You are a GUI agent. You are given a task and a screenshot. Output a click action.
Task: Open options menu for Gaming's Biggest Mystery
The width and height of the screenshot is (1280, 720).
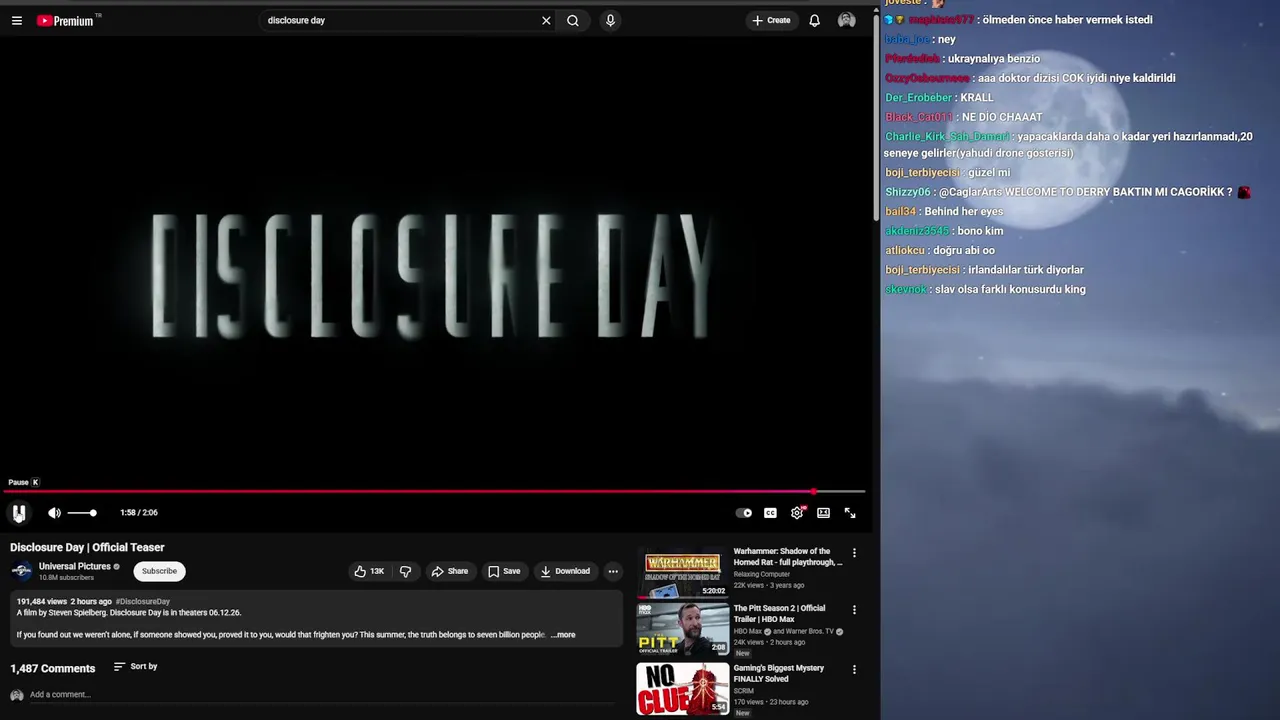click(x=854, y=669)
